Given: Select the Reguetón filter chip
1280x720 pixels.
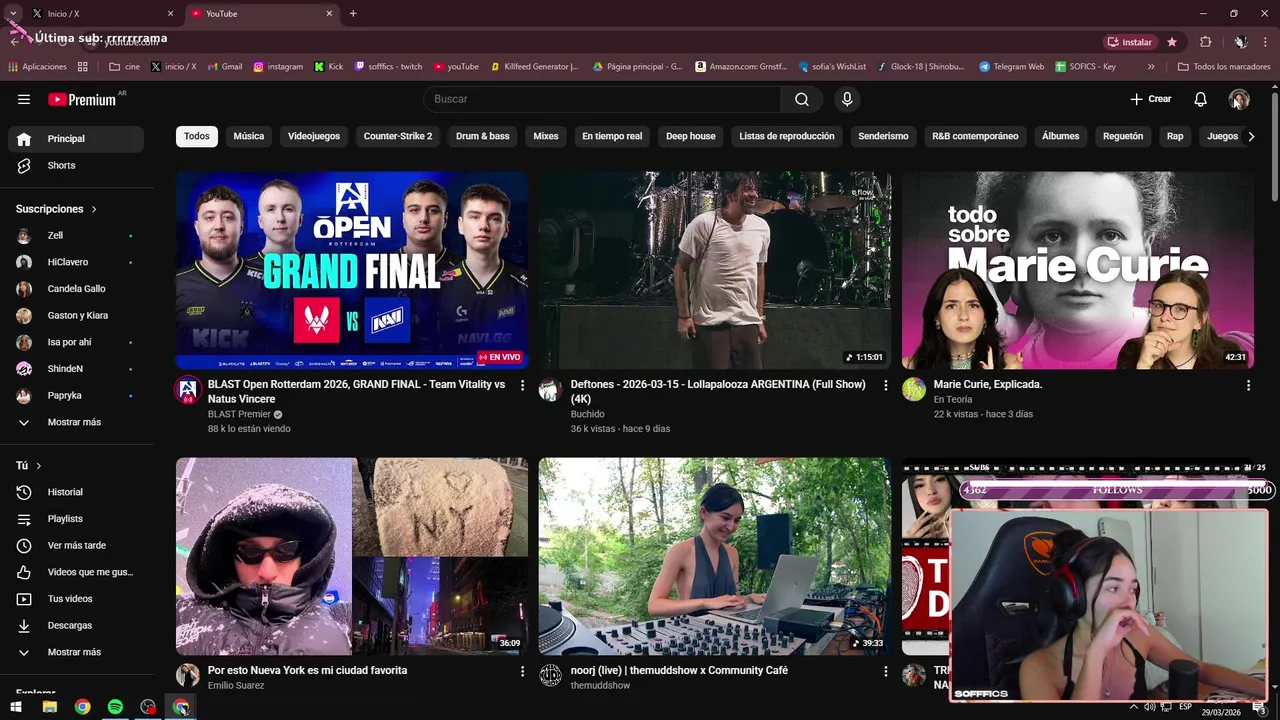Looking at the screenshot, I should click(1123, 136).
